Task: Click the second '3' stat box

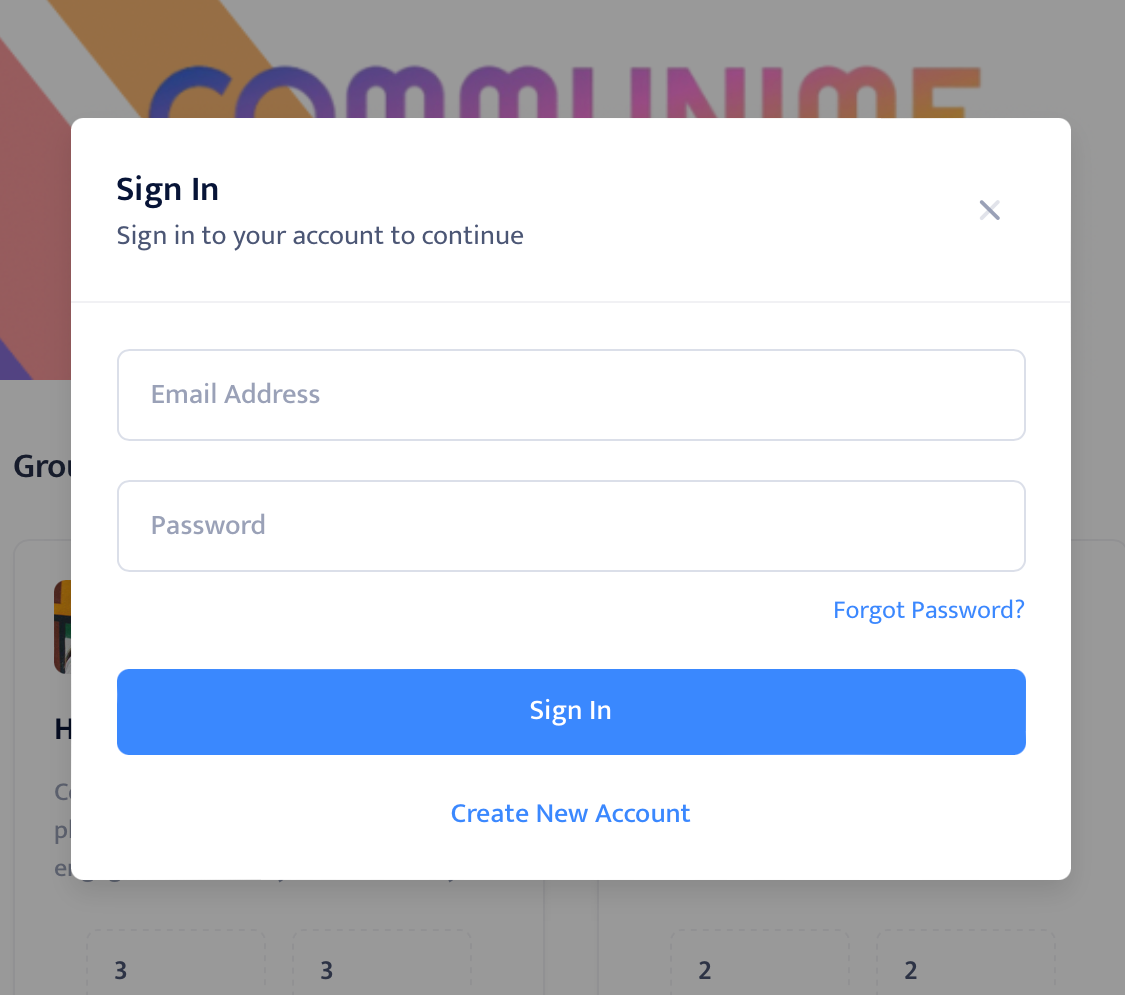Action: 381,968
